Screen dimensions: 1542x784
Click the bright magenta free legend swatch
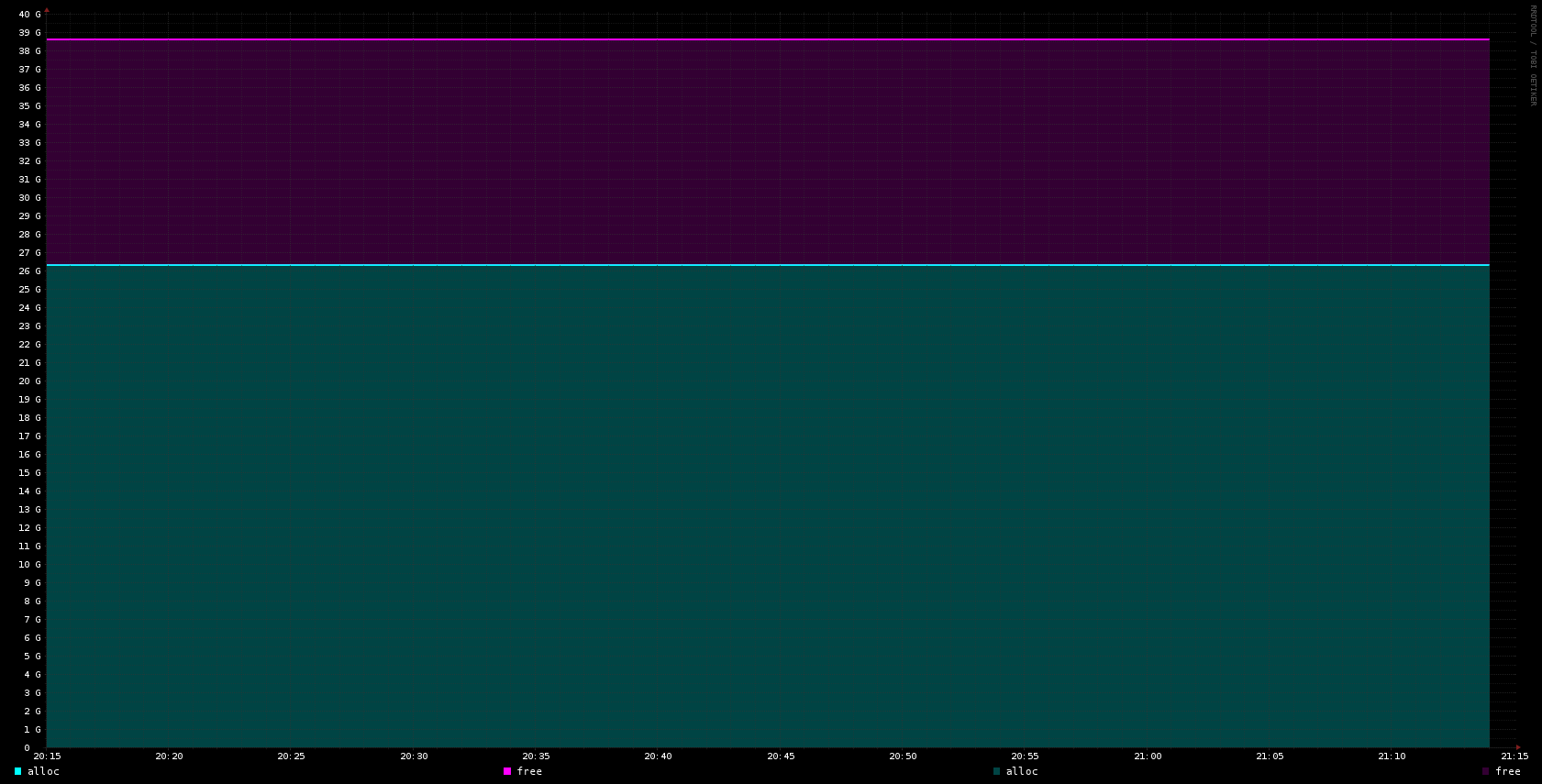click(507, 771)
